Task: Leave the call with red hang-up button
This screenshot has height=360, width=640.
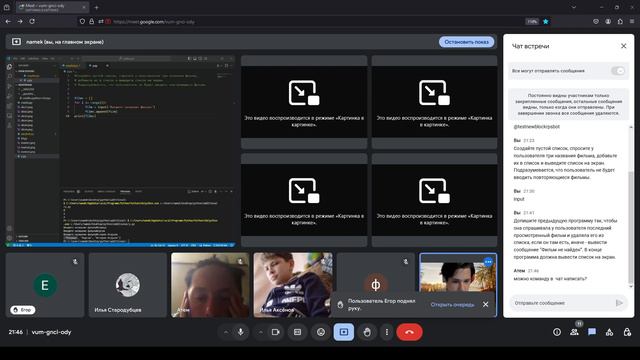Action: (x=409, y=332)
